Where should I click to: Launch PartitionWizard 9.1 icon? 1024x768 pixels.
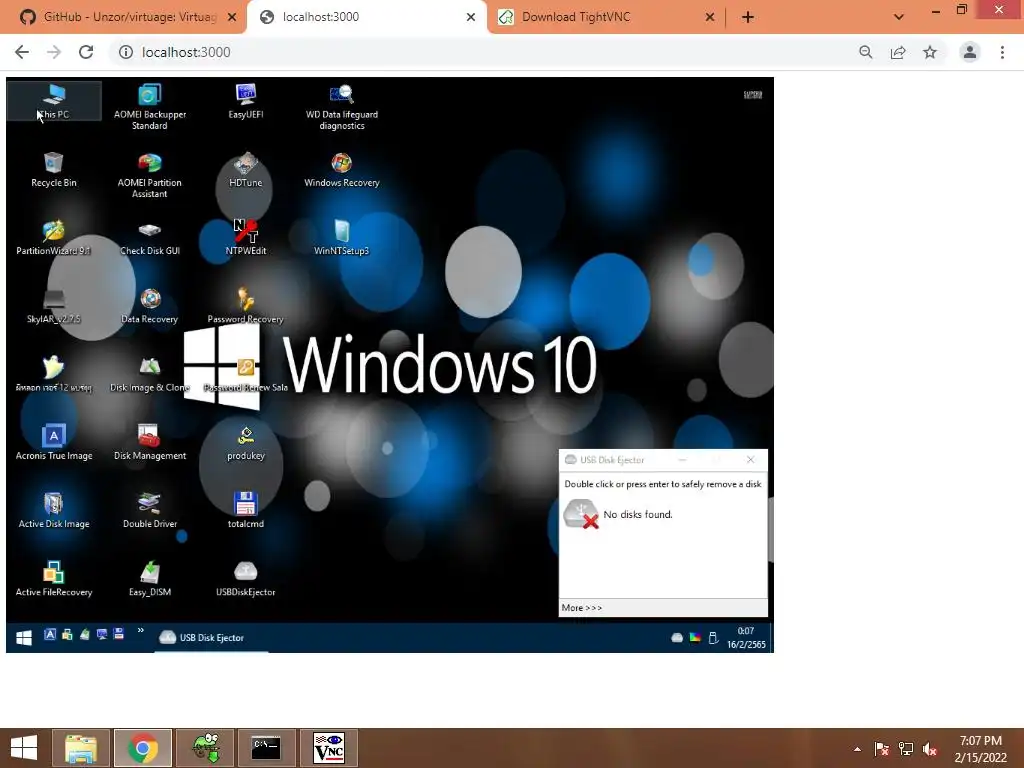[54, 238]
